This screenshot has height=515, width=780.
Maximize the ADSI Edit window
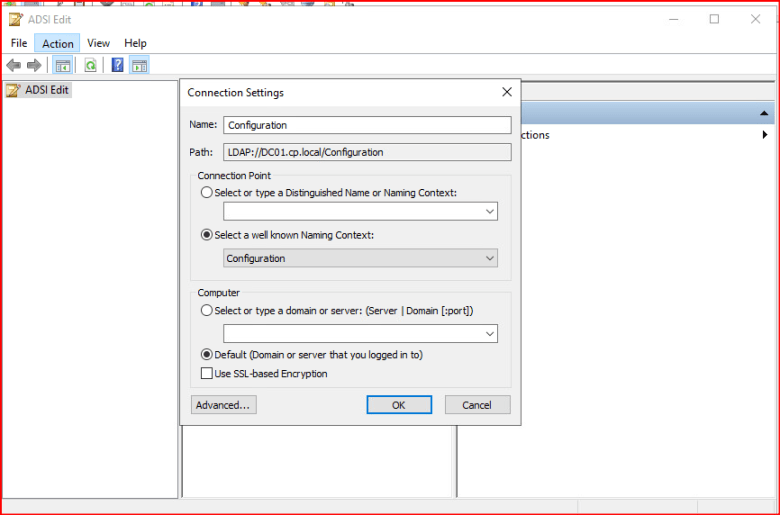(x=714, y=19)
